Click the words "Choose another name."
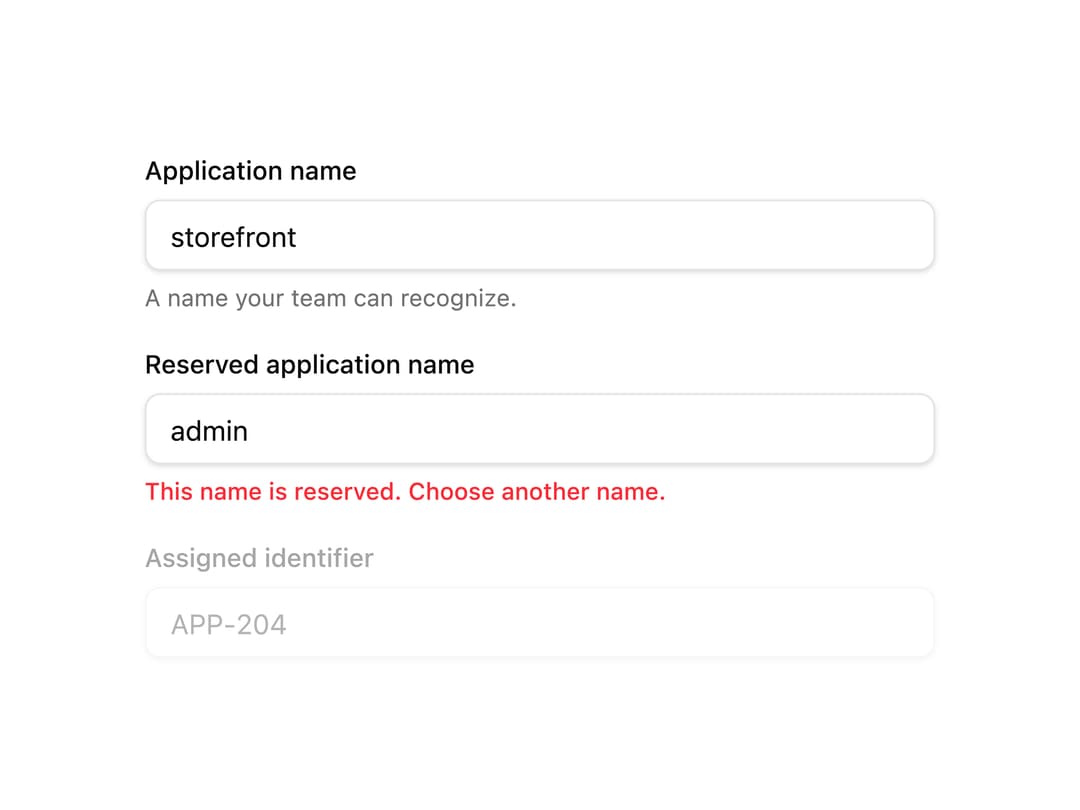The width and height of the screenshot is (1080, 810). (x=537, y=492)
